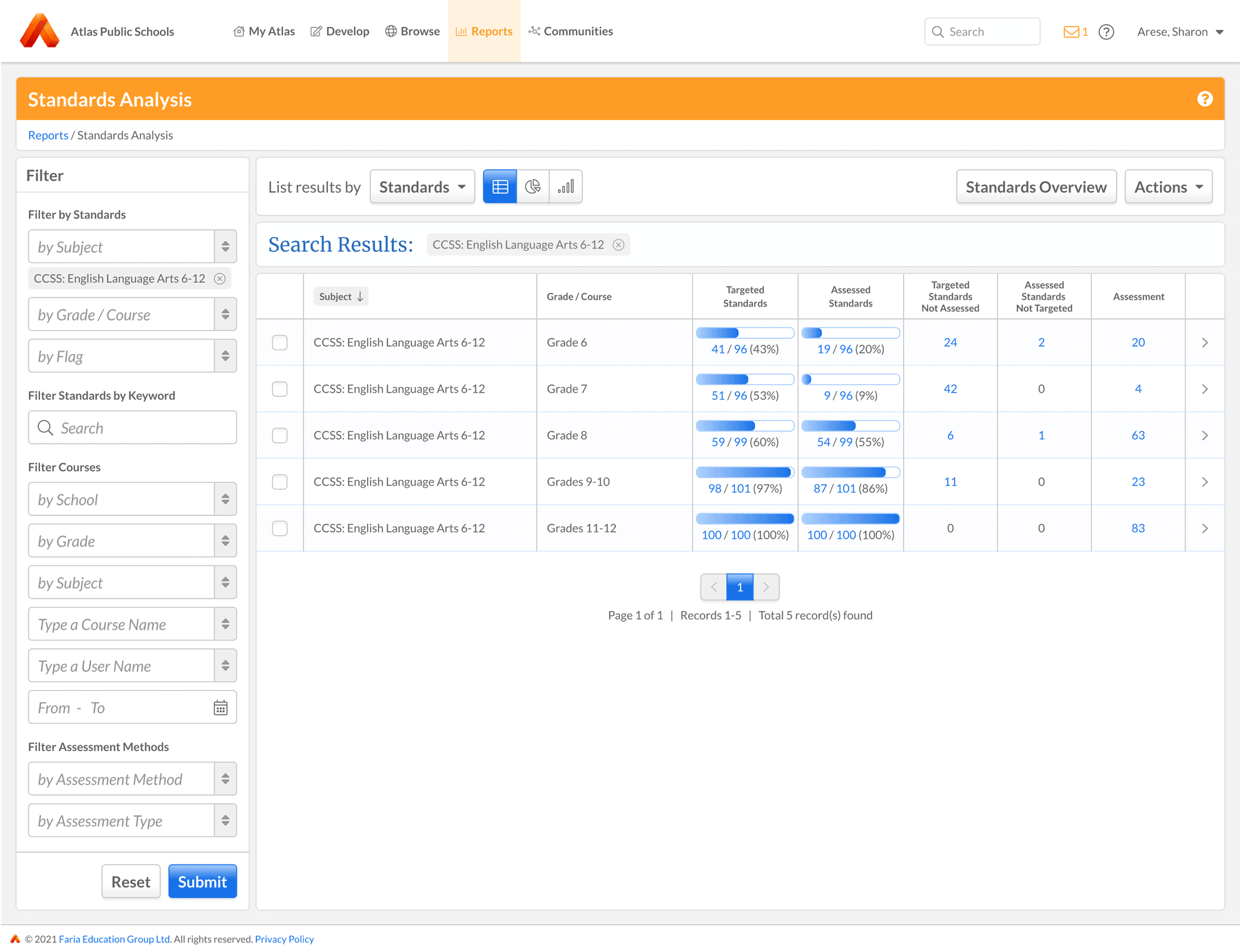Open the Standards list-by dropdown
Viewport: 1240px width, 952px height.
pos(422,187)
